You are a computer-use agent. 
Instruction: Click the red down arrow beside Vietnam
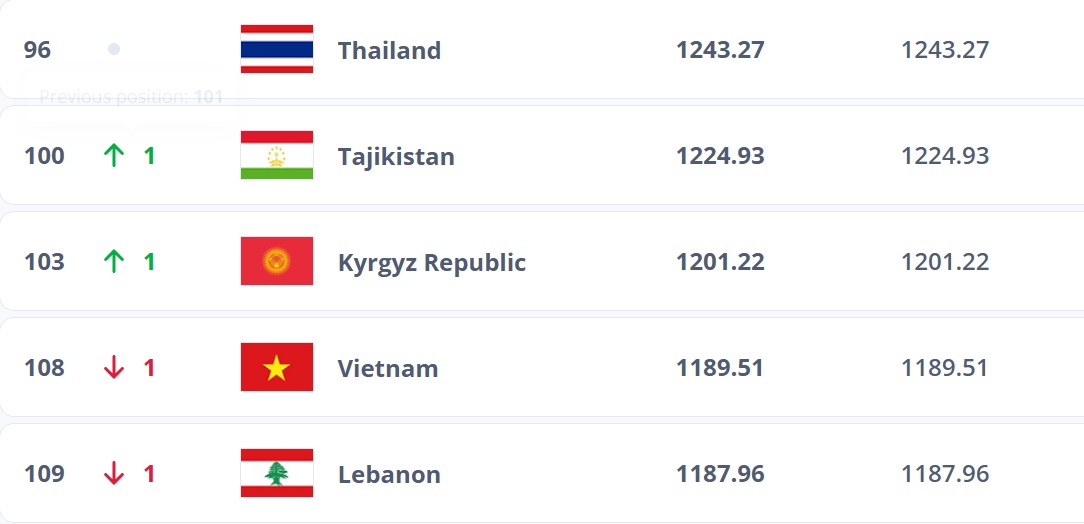tap(114, 368)
